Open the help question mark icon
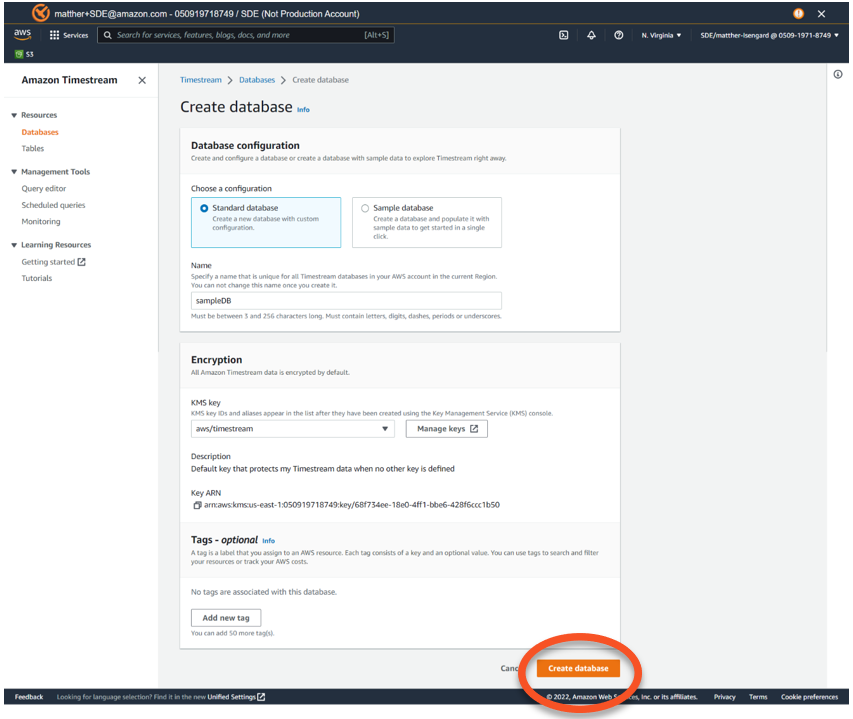This screenshot has width=853, height=719. 619,35
